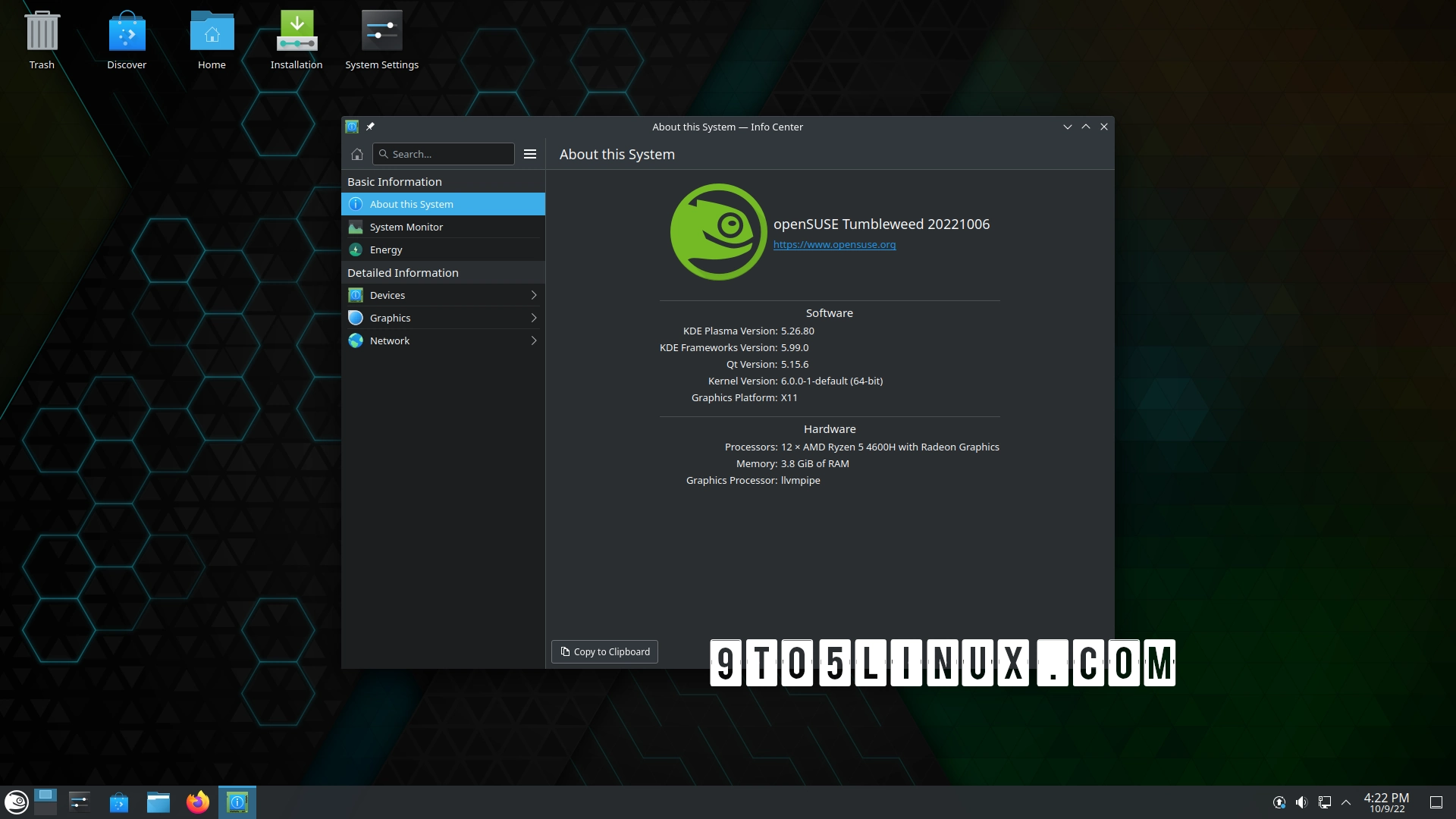Select About this System in the sidebar
The height and width of the screenshot is (819, 1456).
[x=411, y=204]
